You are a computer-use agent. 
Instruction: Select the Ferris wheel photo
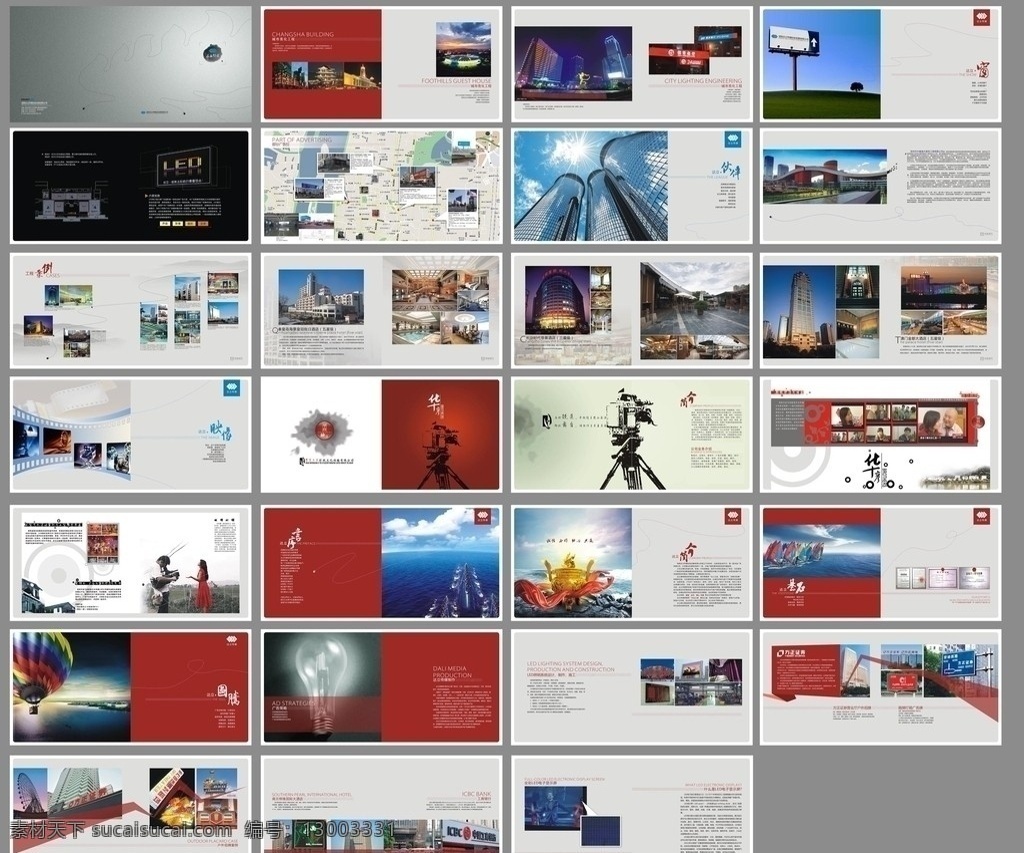click(30, 792)
